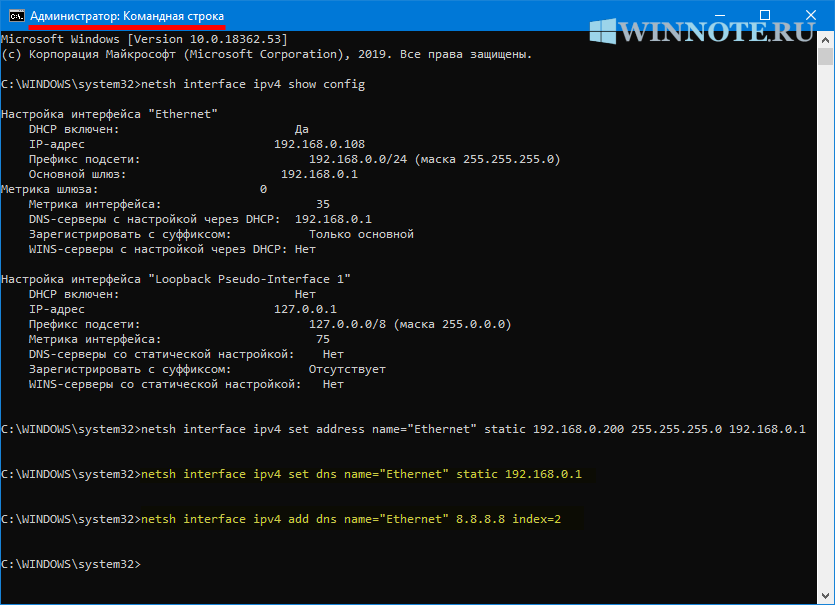Click the scrollbar down arrow
This screenshot has width=835, height=605.
(x=826, y=596)
